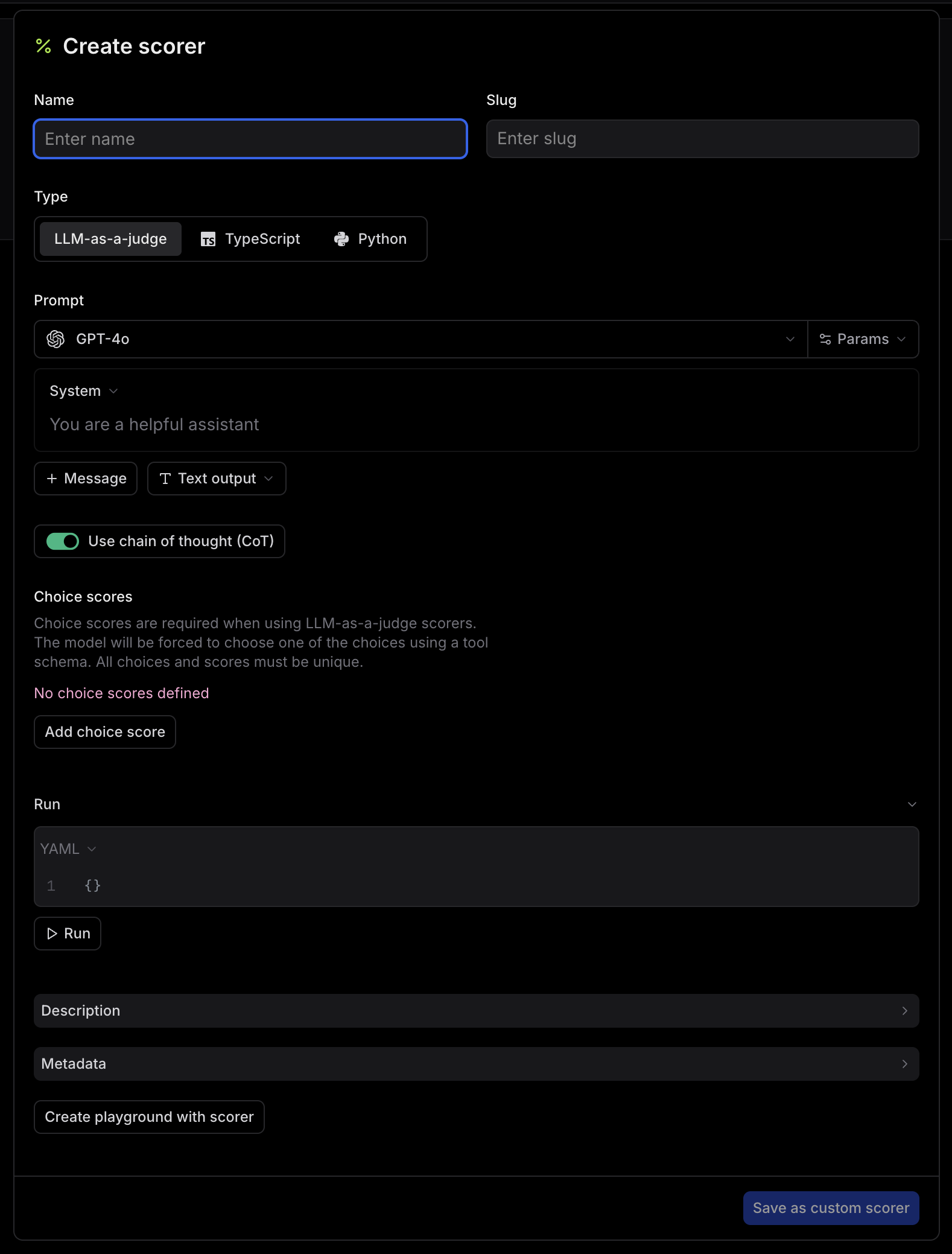Expand the Description section

[x=477, y=1011]
